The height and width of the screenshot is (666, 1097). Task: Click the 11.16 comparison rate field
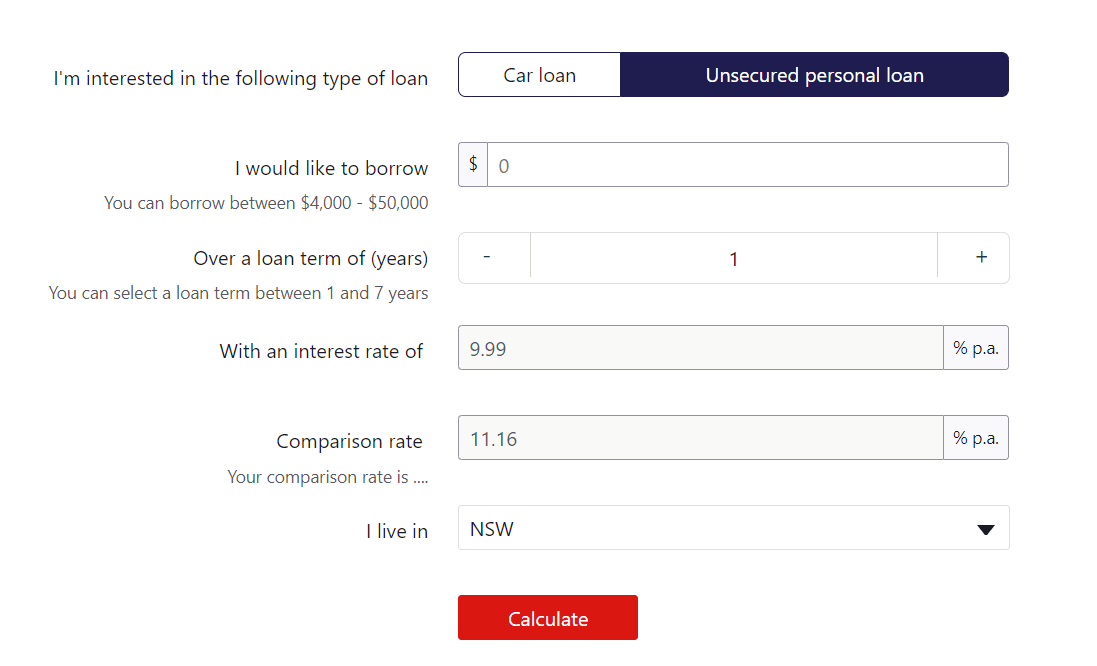(700, 438)
